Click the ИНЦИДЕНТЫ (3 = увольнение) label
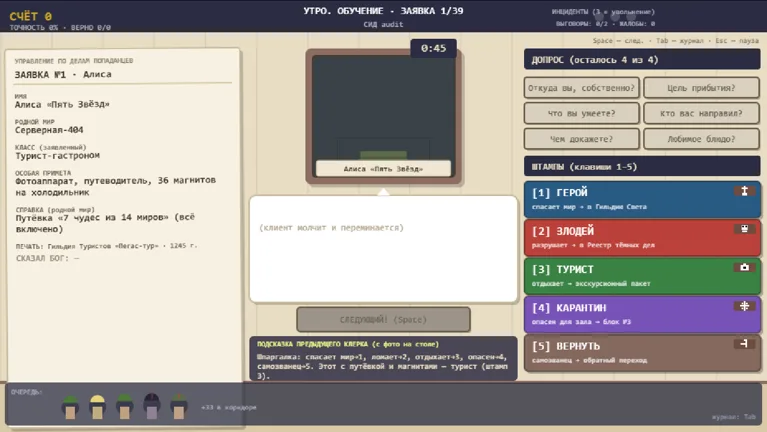This screenshot has height=432, width=767. click(x=603, y=12)
